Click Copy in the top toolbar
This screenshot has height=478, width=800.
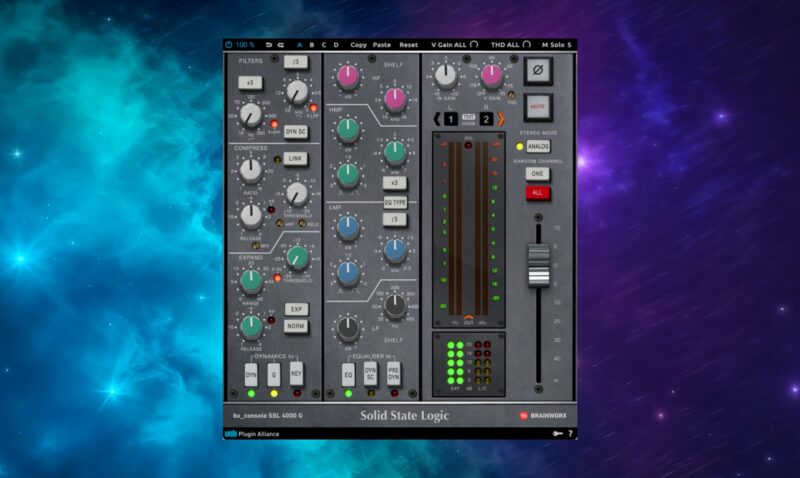358,45
